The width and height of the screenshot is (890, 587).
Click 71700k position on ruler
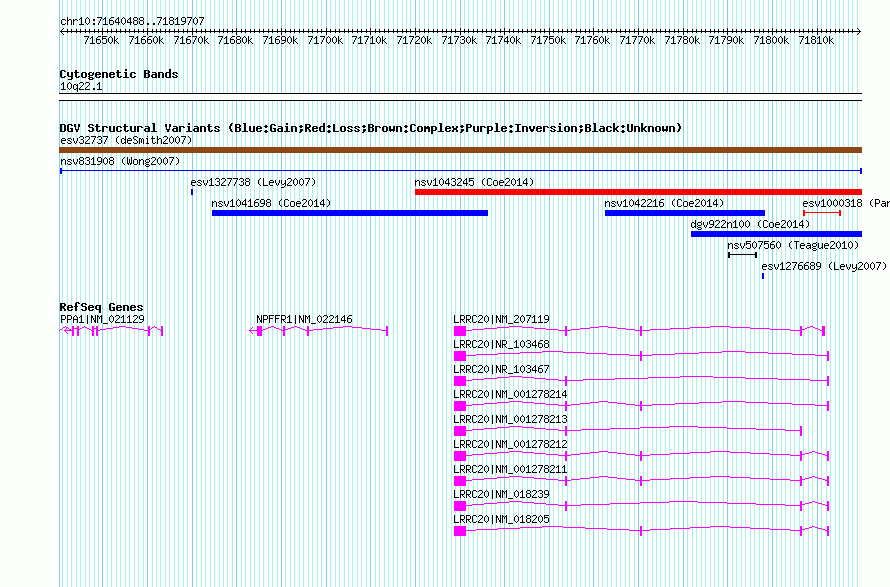[x=325, y=40]
